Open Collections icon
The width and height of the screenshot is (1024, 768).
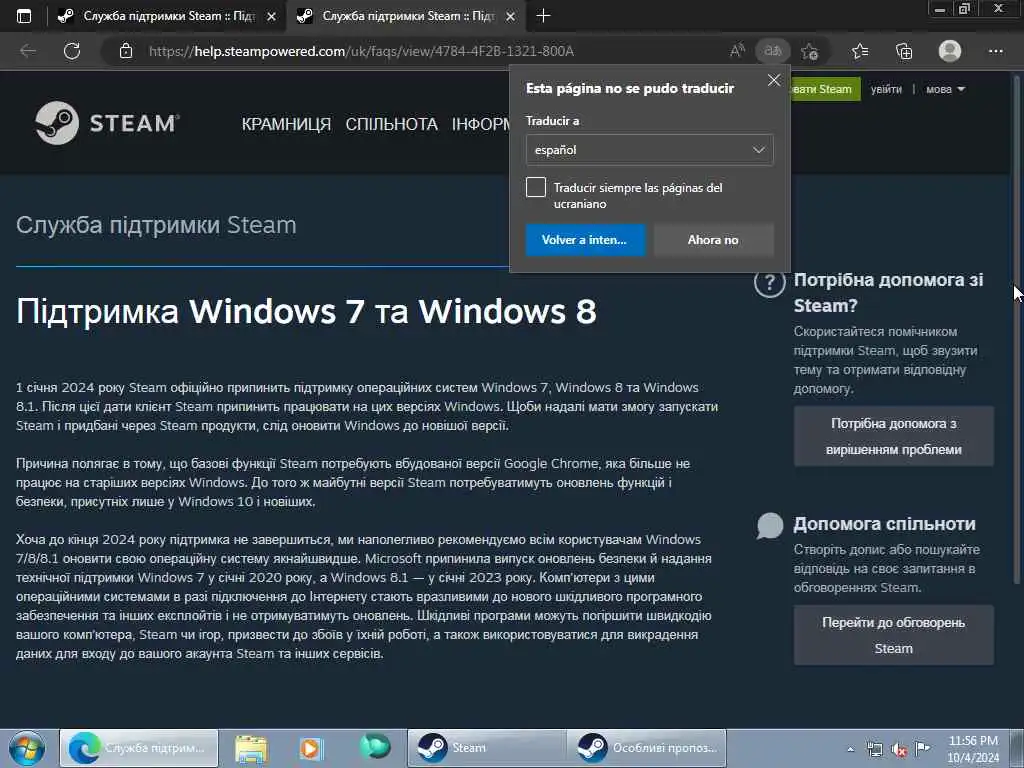pyautogui.click(x=904, y=51)
